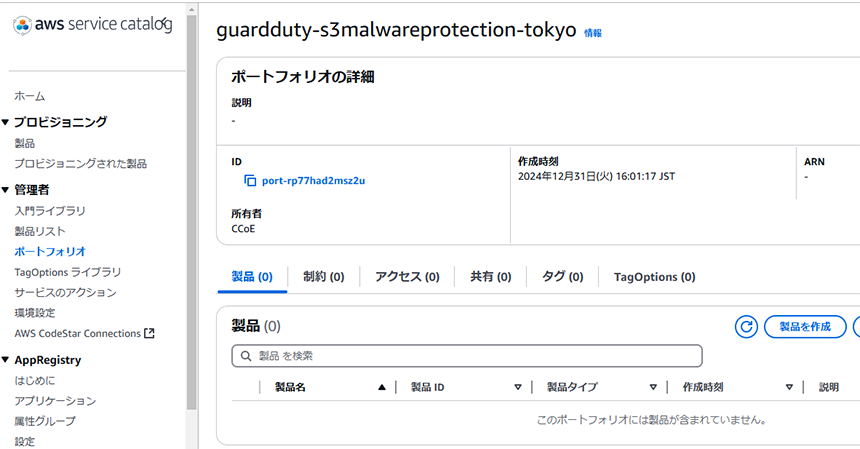This screenshot has height=449, width=860.
Task: Collapse the AppRegistry section
Action: click(5, 360)
